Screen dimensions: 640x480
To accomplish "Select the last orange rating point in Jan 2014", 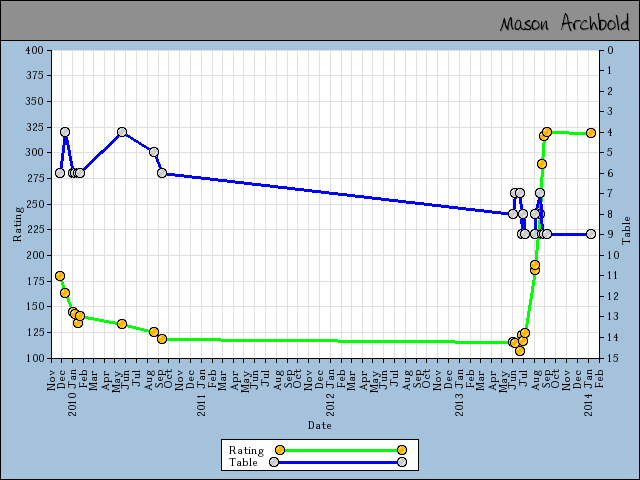I will click(x=591, y=133).
